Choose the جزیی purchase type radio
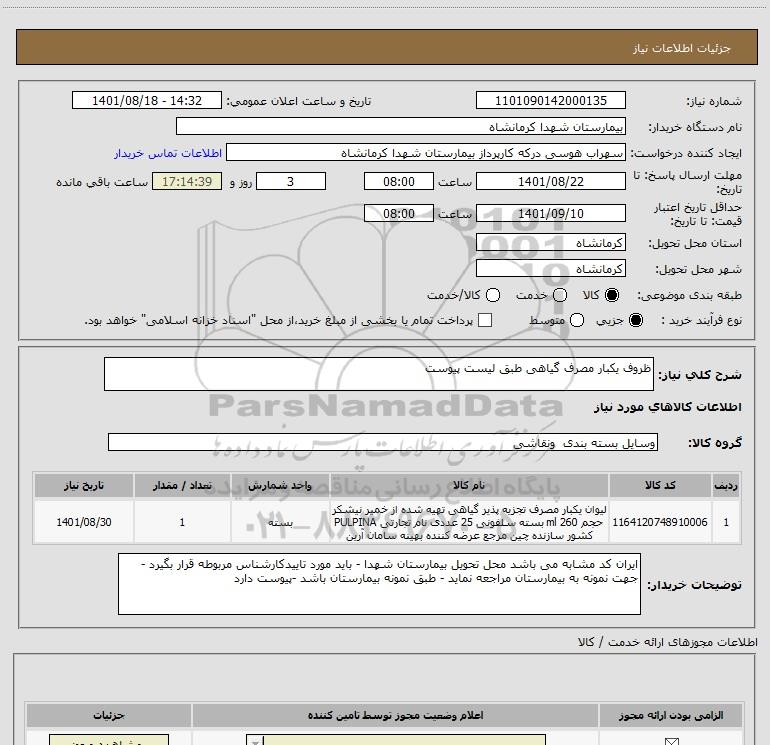Image resolution: width=770 pixels, height=745 pixels. coord(636,320)
